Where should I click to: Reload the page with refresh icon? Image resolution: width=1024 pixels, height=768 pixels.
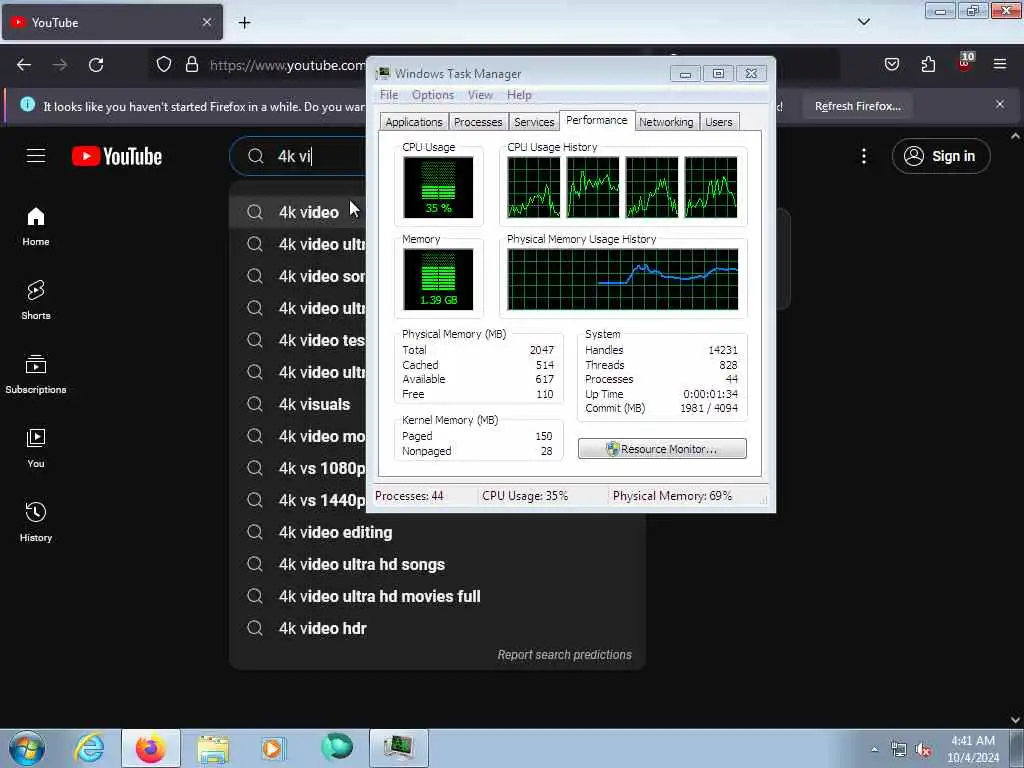[96, 65]
